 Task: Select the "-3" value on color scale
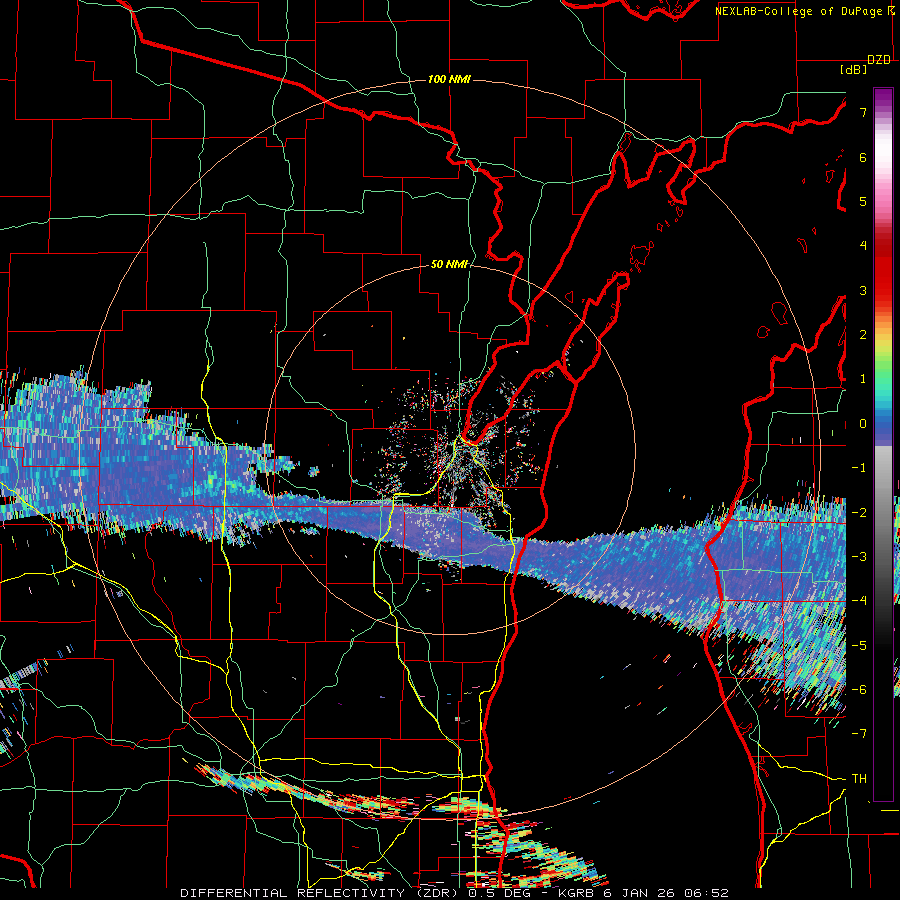(859, 557)
